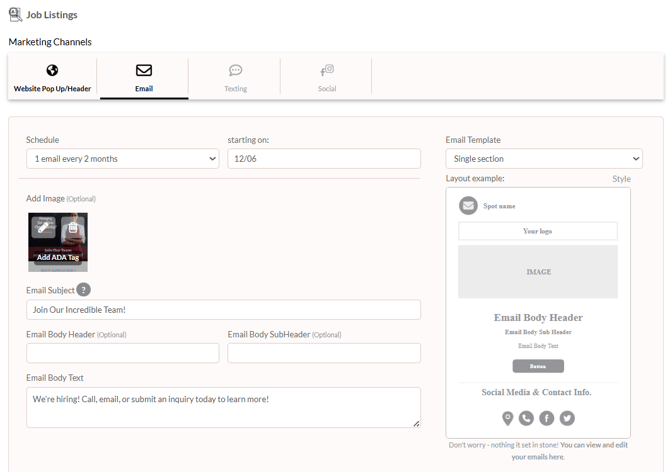
Task: Click the Style link above layout example
Action: (621, 179)
